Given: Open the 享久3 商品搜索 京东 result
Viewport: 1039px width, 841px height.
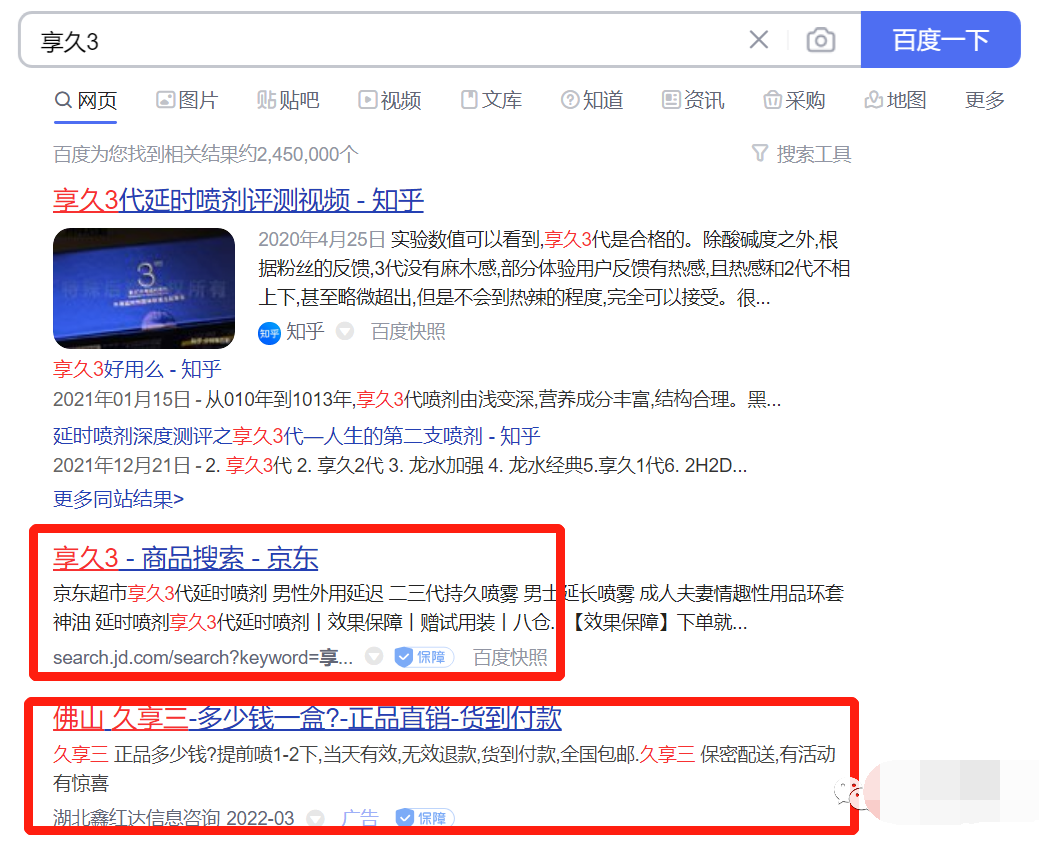Looking at the screenshot, I should tap(186, 558).
